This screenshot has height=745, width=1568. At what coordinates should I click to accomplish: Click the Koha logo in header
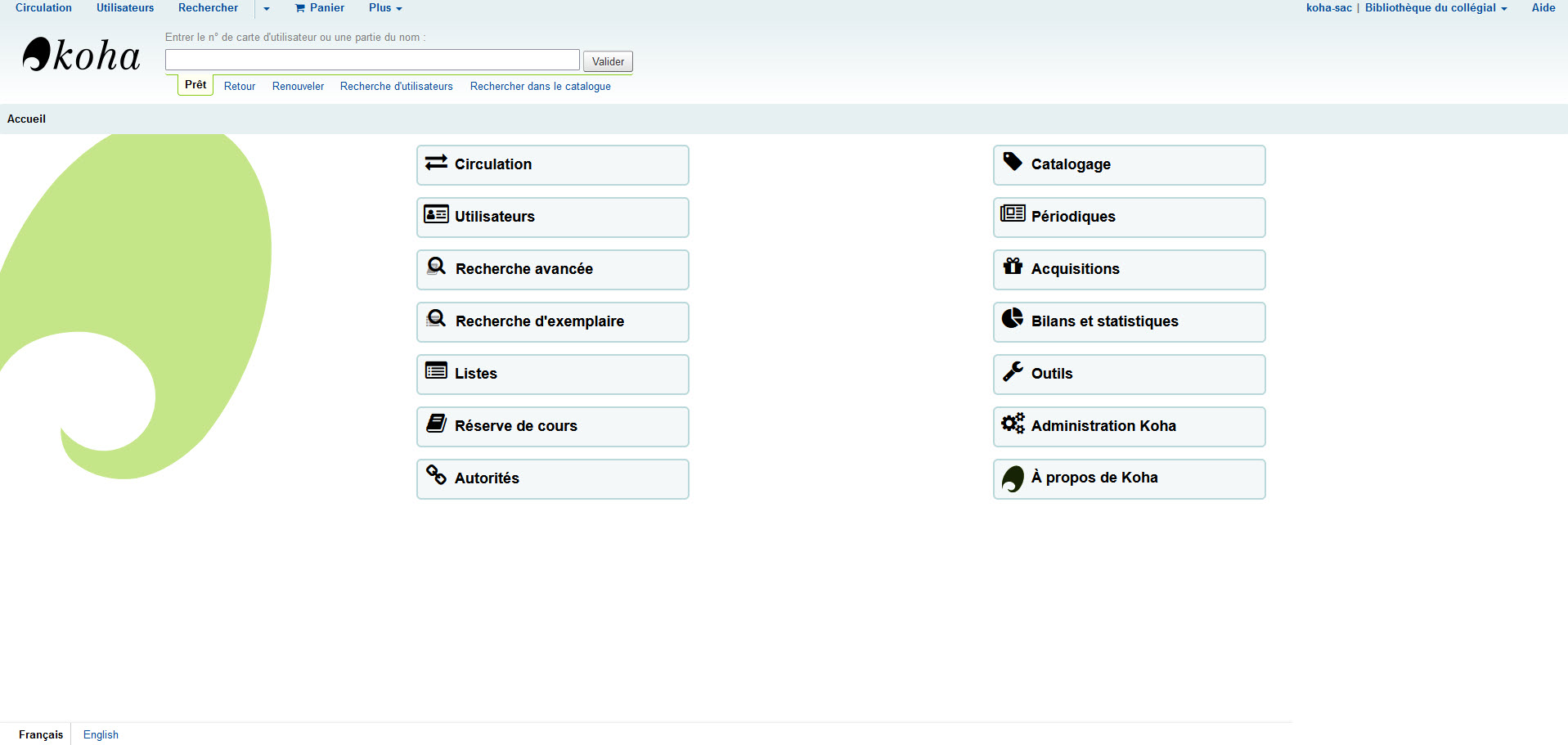point(81,55)
